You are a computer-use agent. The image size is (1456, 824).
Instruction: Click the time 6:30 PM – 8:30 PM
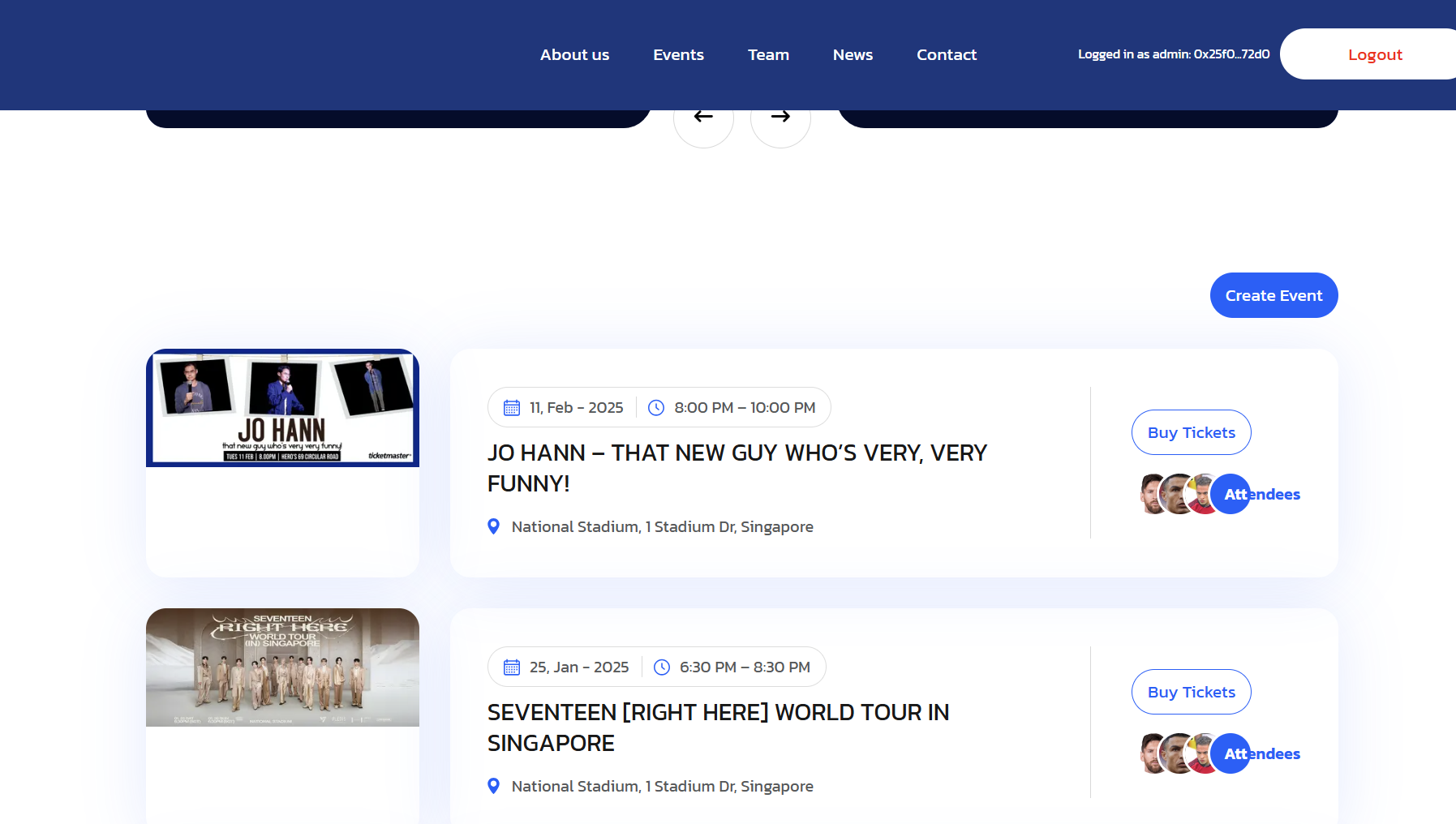[745, 667]
